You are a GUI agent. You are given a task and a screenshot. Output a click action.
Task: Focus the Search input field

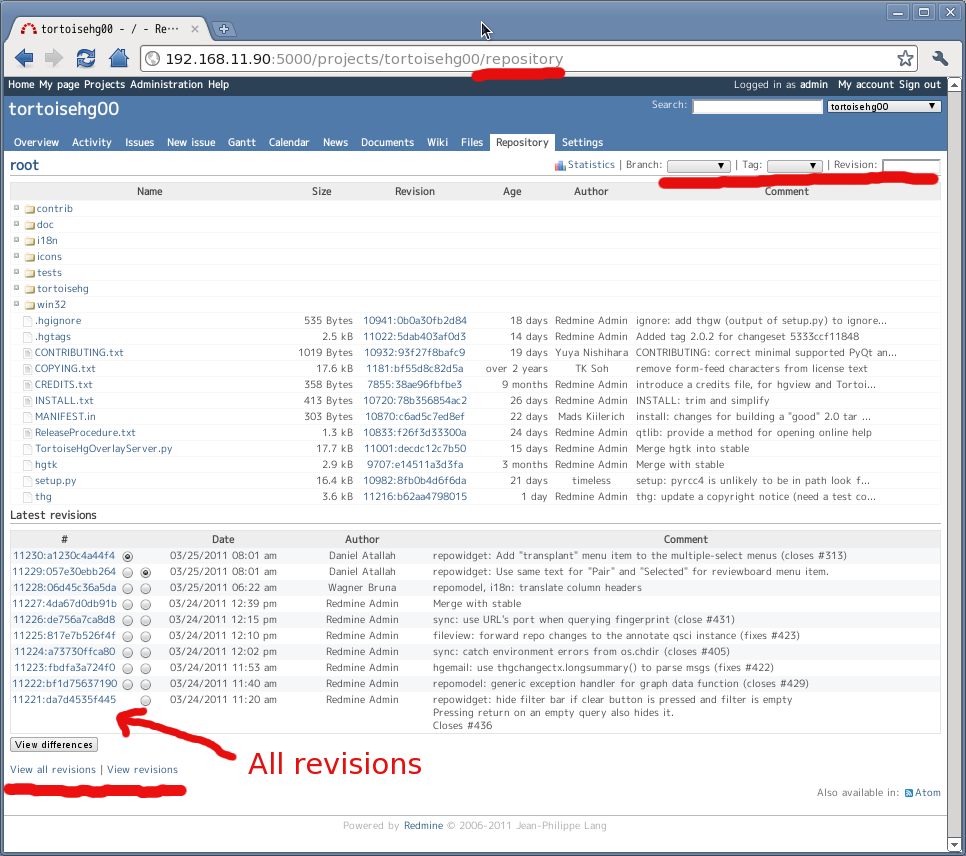tap(757, 106)
